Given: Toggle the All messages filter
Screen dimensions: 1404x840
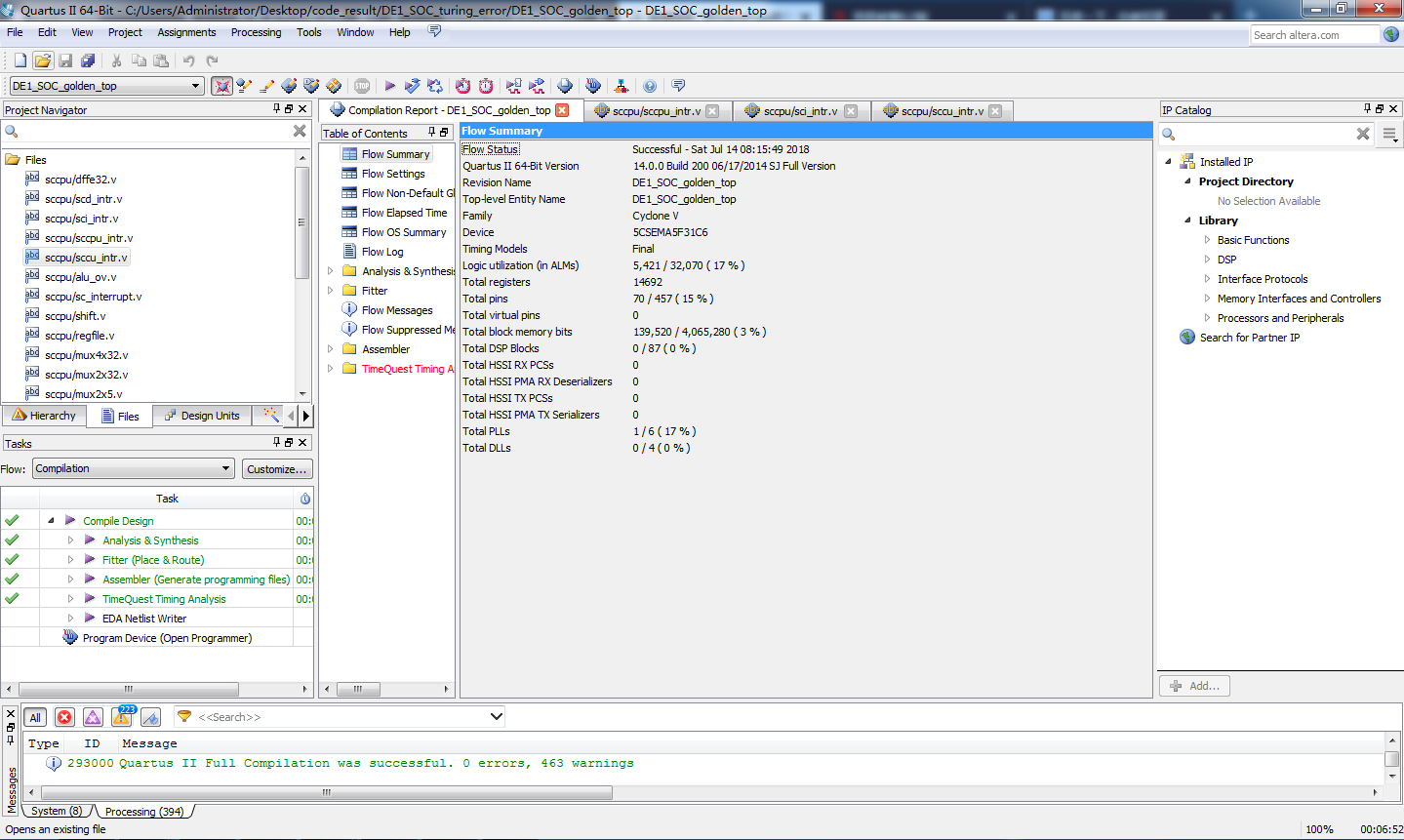Looking at the screenshot, I should [35, 717].
